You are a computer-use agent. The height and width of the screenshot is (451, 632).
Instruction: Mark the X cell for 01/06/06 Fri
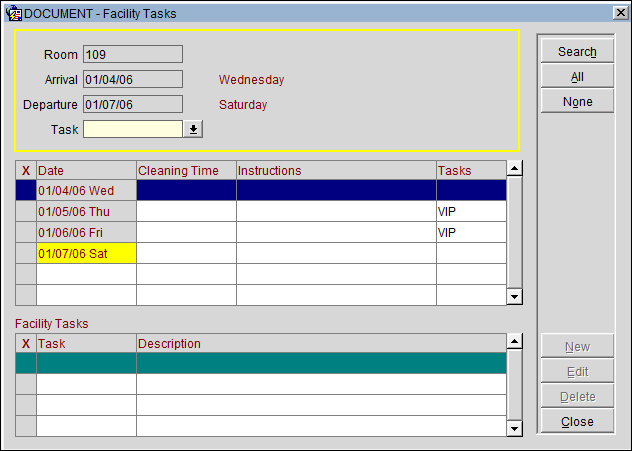[x=26, y=232]
